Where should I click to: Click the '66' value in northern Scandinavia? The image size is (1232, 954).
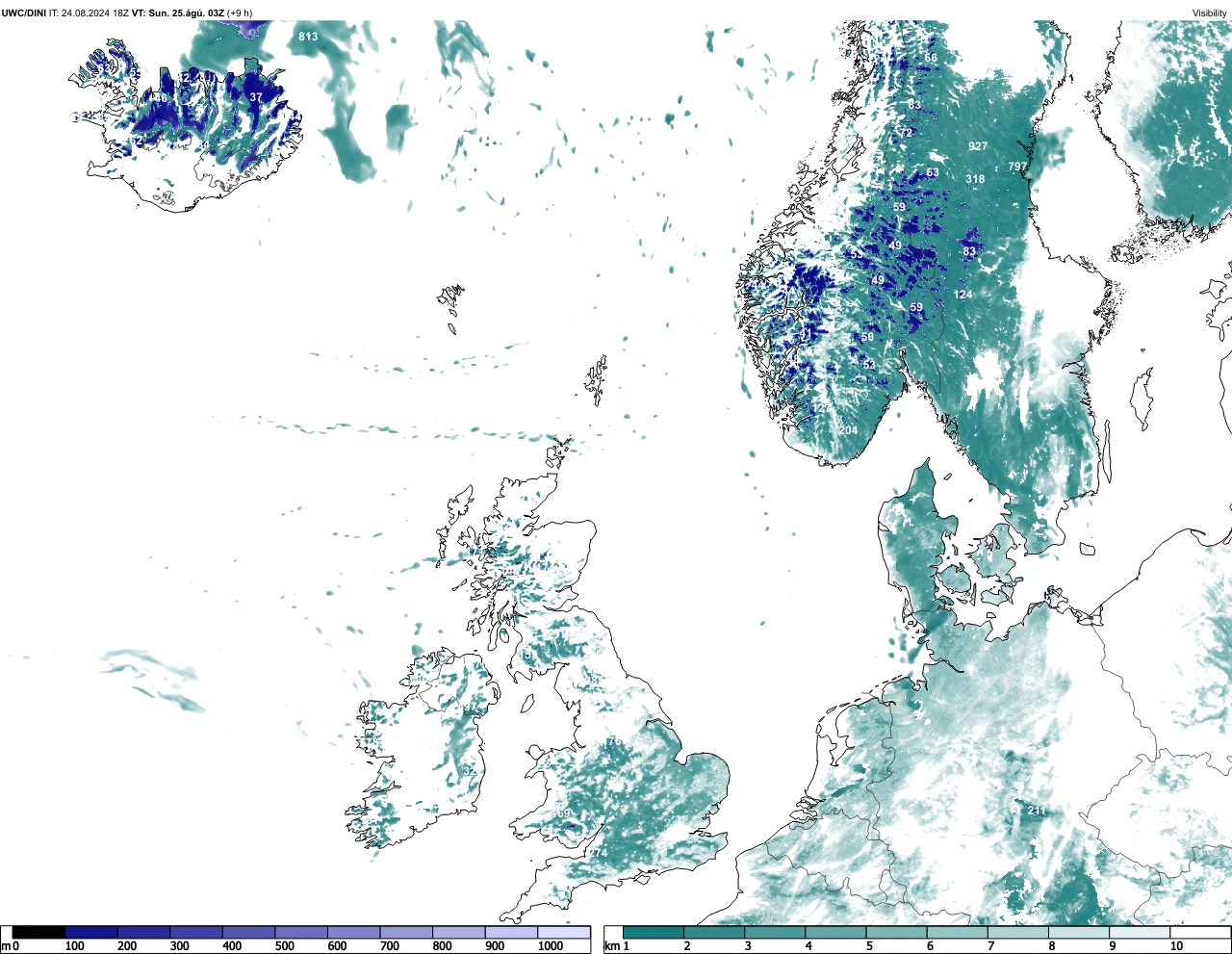(x=931, y=58)
